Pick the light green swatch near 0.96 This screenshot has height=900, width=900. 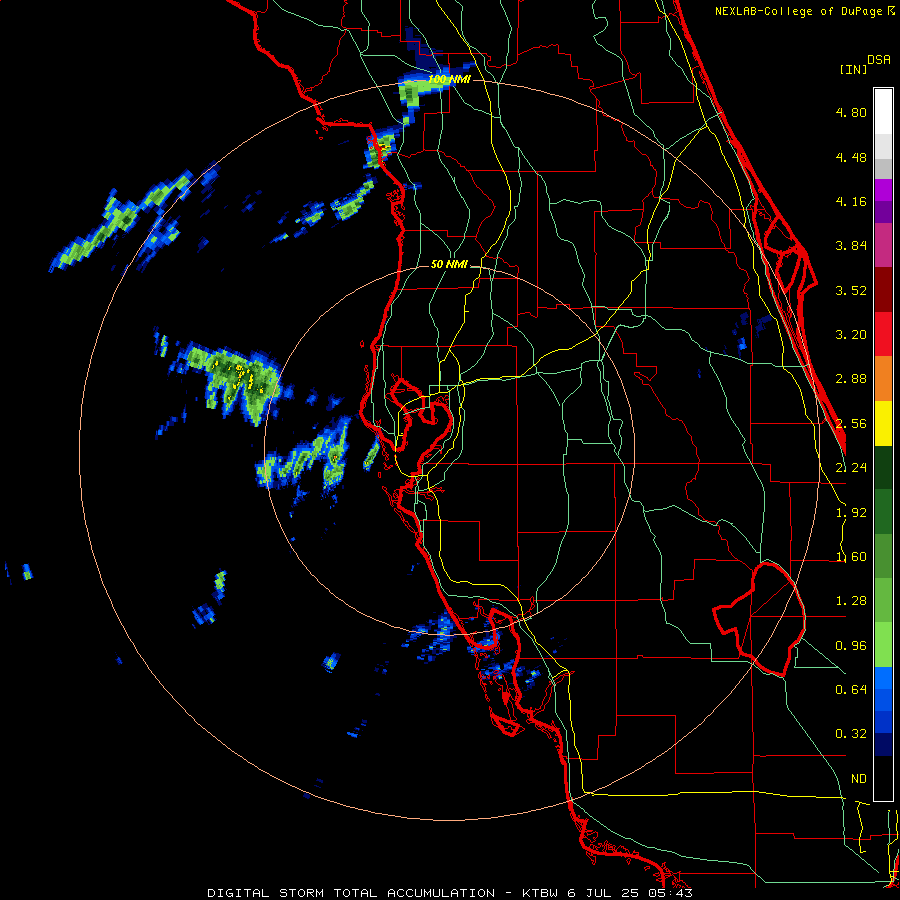click(x=883, y=645)
